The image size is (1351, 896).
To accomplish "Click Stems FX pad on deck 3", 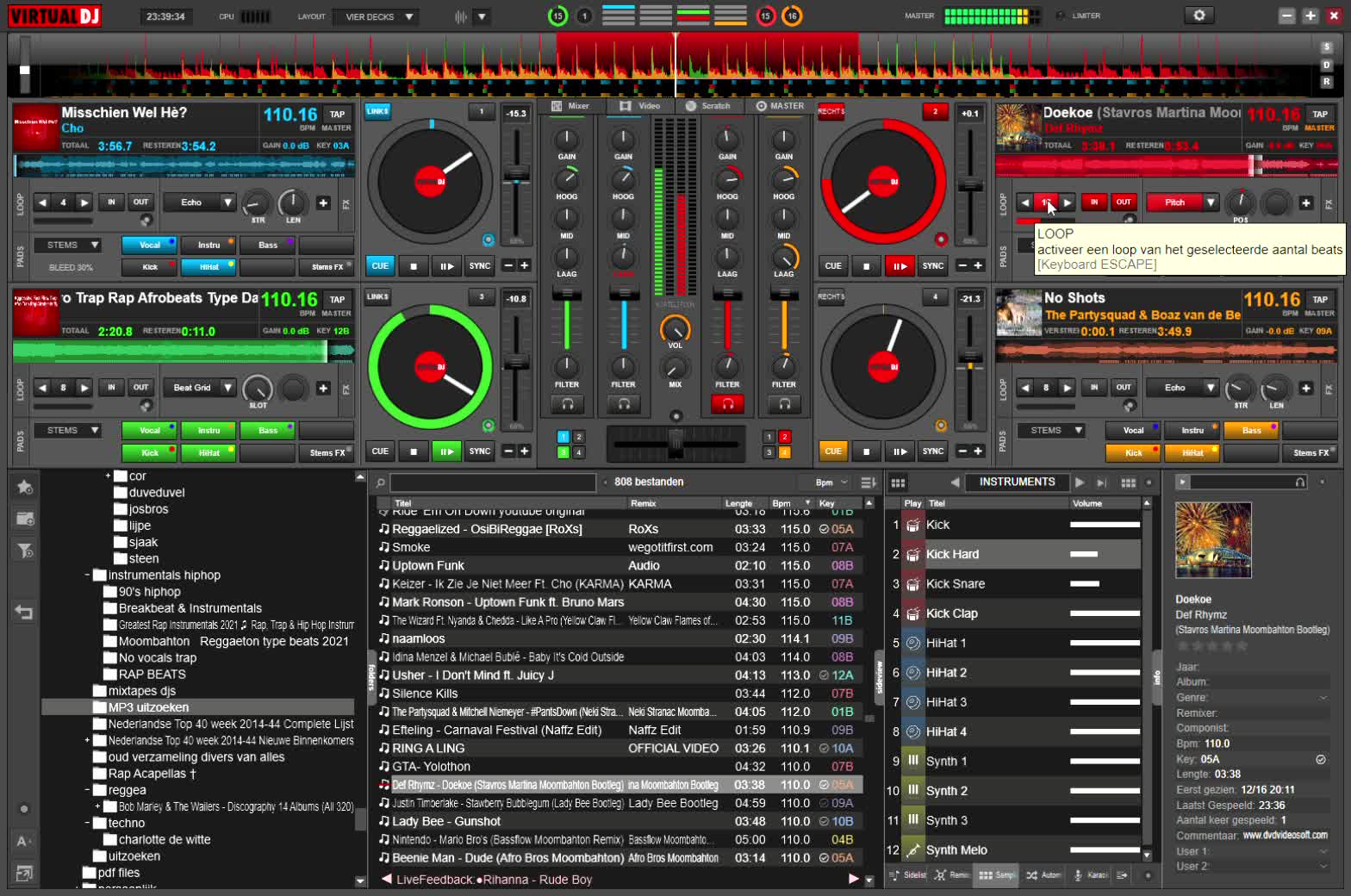I will (327, 452).
